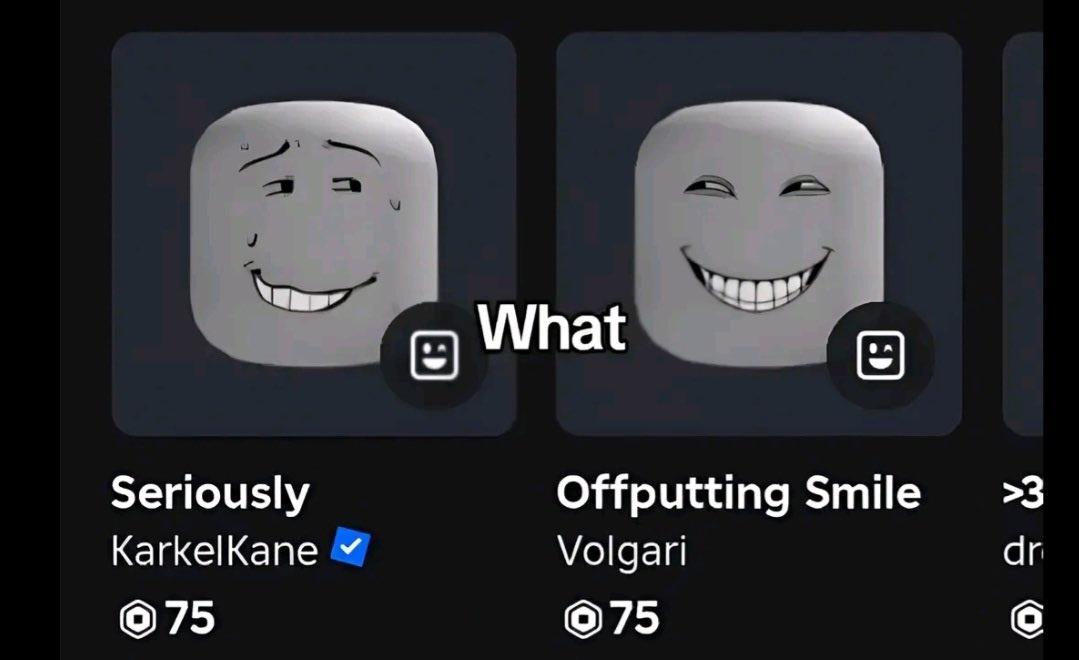This screenshot has width=1079, height=660.
Task: Click the cut-off "dr" creator name
Action: click(x=1023, y=551)
